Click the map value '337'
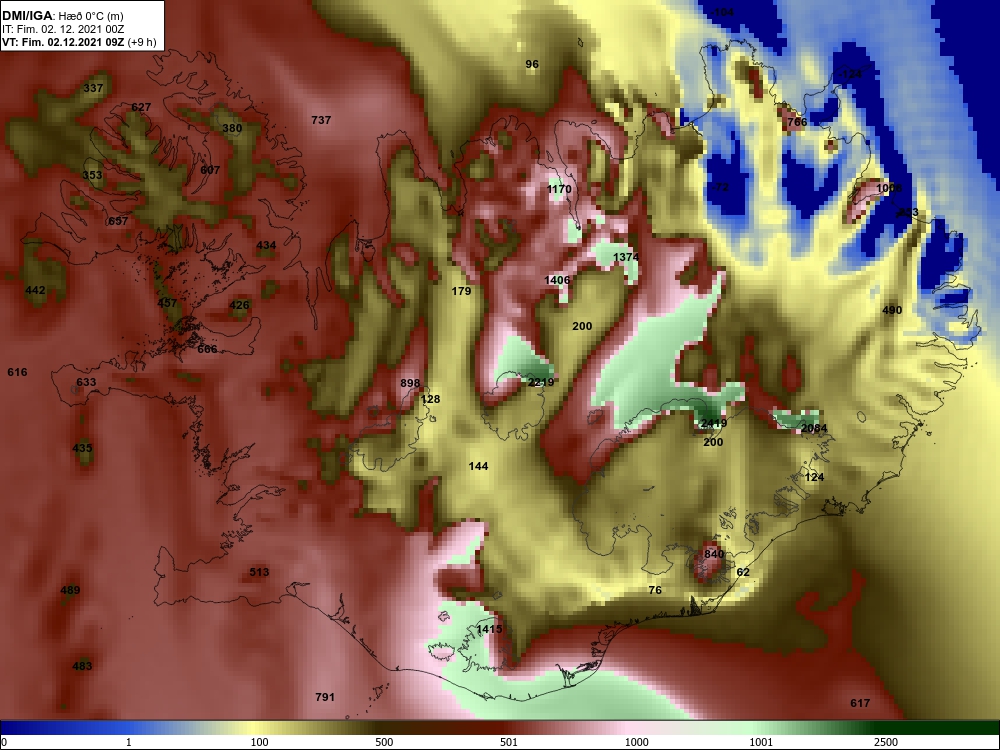The image size is (1000, 750). [93, 88]
